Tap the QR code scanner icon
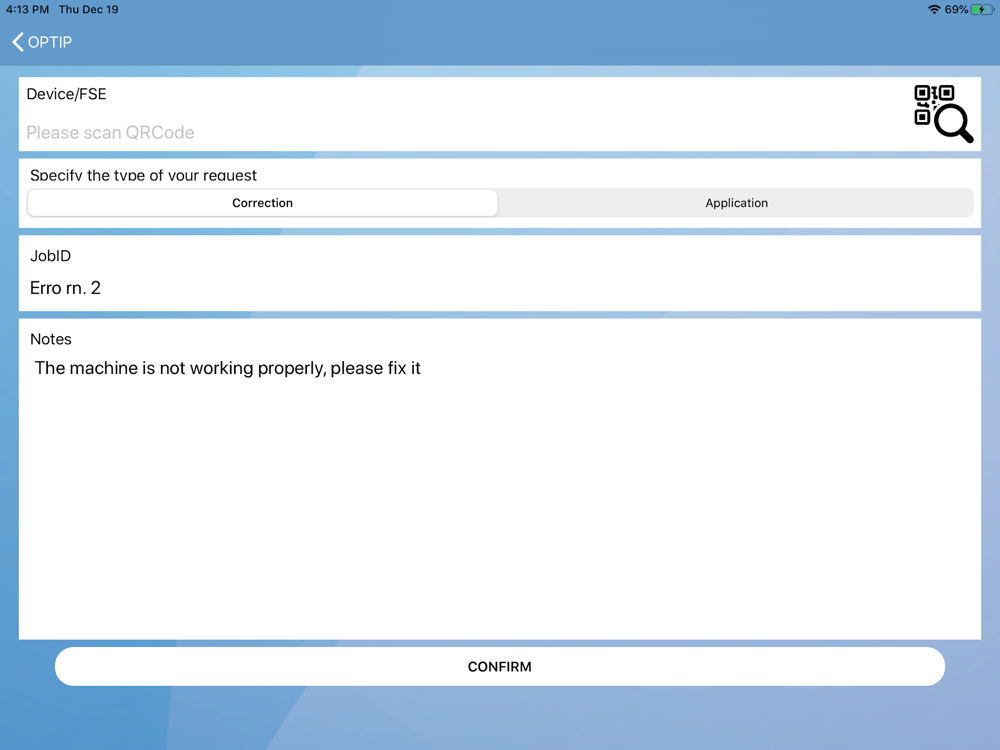This screenshot has width=1000, height=750. (943, 114)
